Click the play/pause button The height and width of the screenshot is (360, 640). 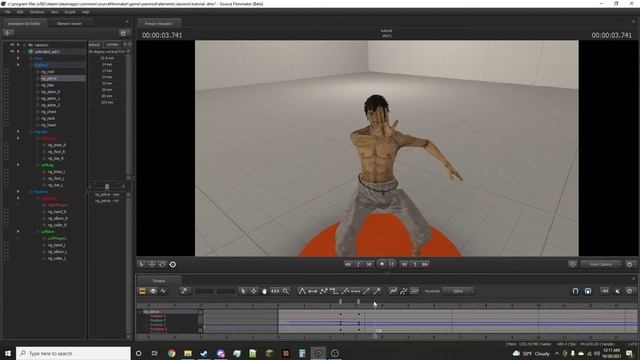(x=392, y=264)
